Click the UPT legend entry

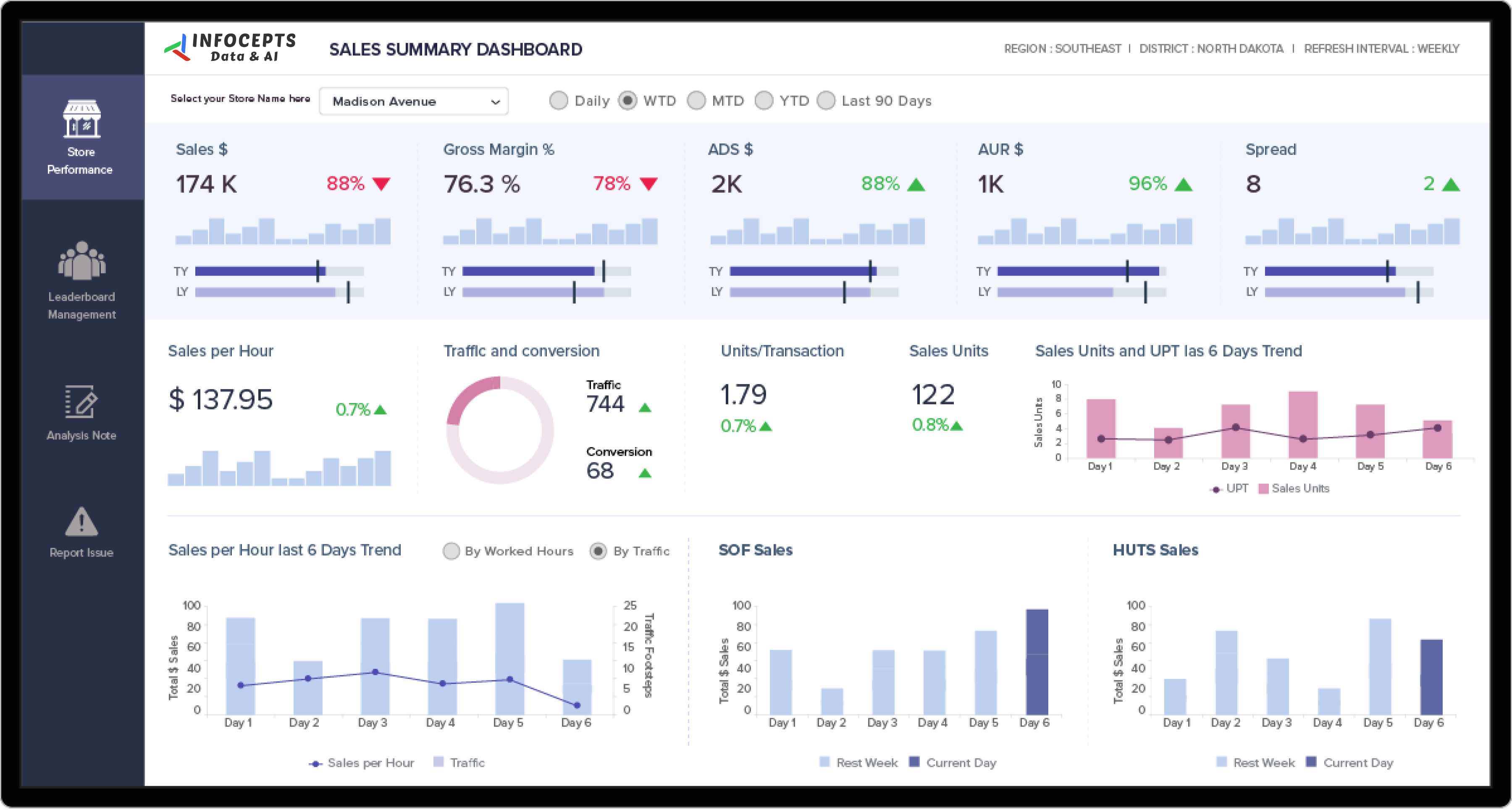click(x=1230, y=489)
